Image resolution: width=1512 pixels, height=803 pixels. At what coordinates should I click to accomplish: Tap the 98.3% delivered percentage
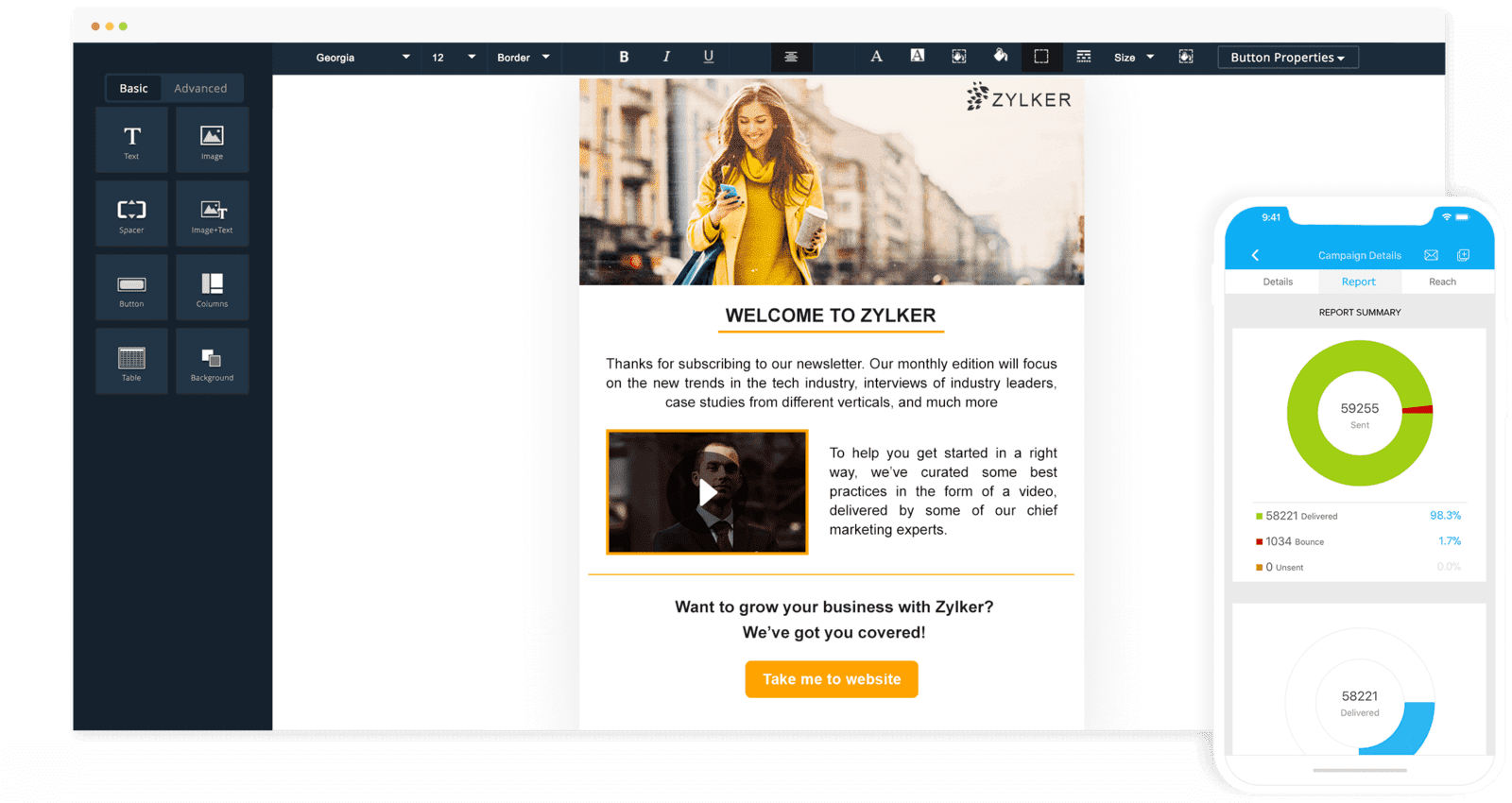pyautogui.click(x=1445, y=516)
